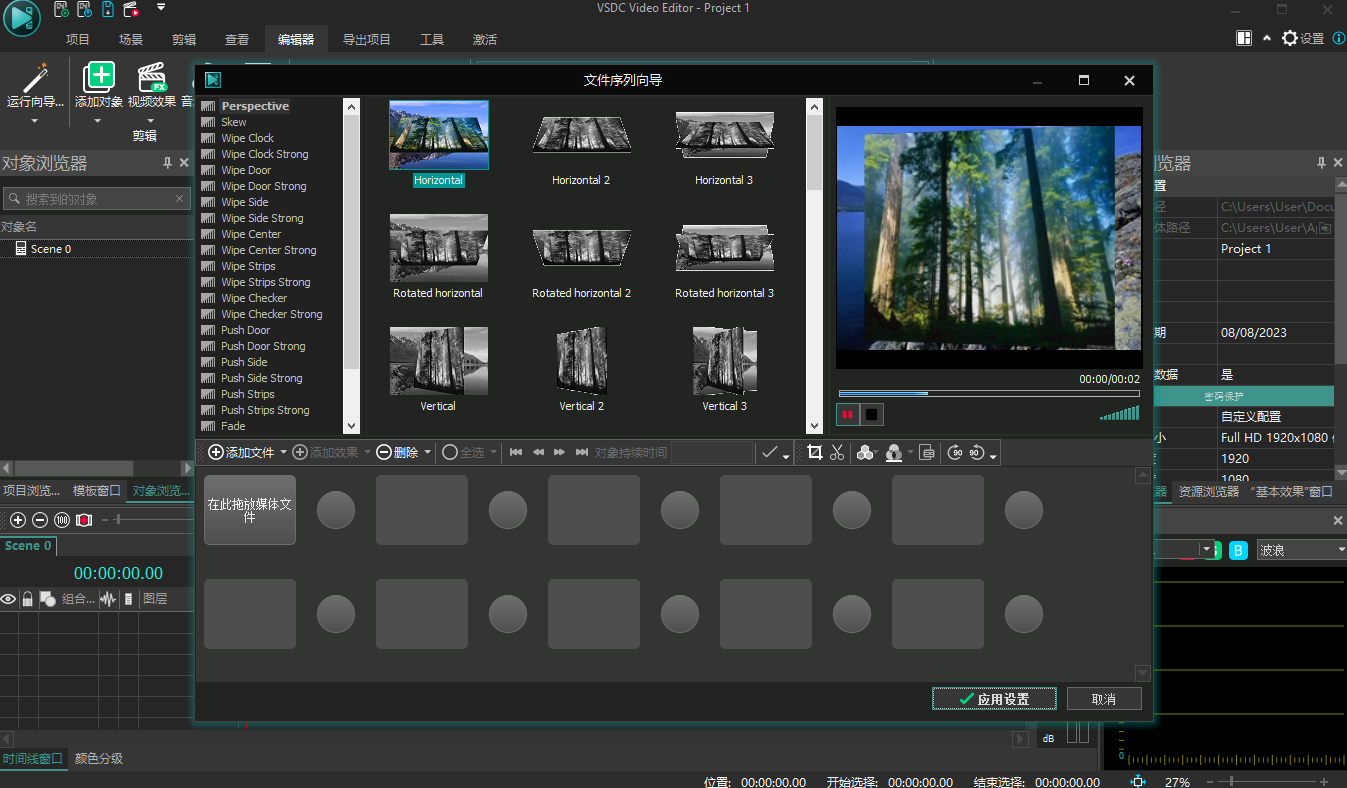Image resolution: width=1347 pixels, height=788 pixels.
Task: Click the object search input field
Action: [x=96, y=199]
